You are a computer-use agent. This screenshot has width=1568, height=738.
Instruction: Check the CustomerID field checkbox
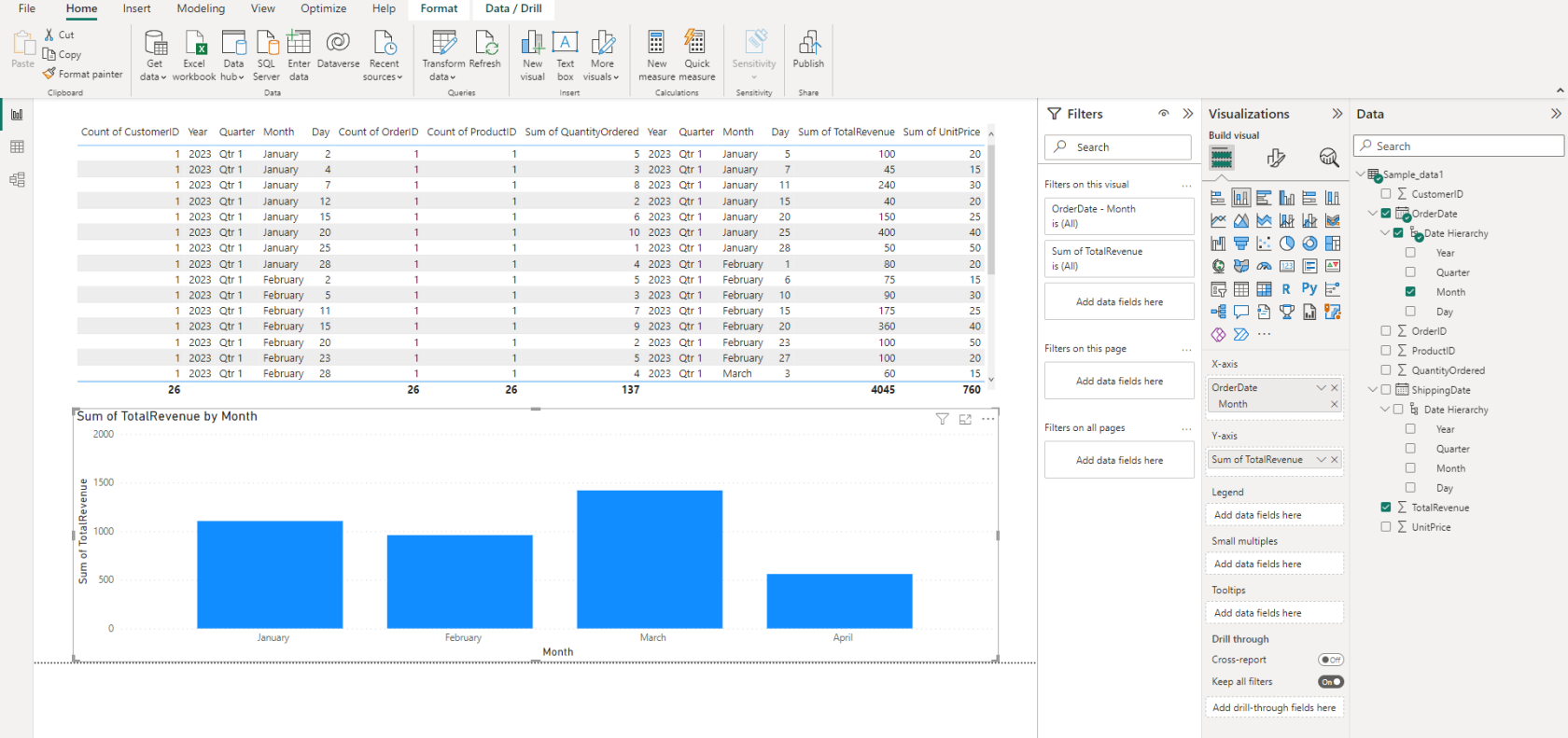point(1386,194)
